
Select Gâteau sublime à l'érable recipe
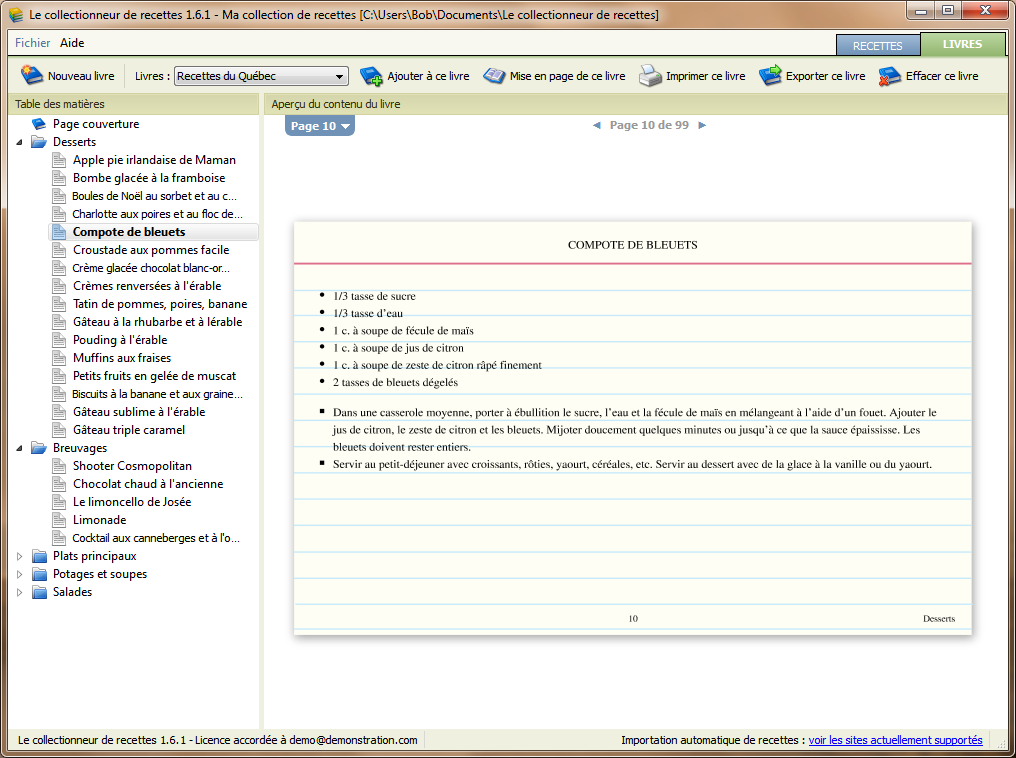tap(139, 412)
